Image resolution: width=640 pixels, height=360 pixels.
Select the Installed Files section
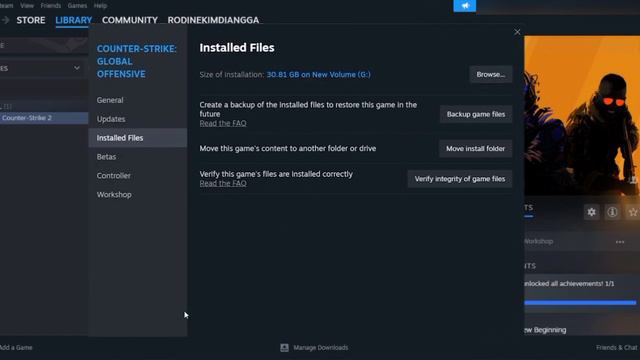pyautogui.click(x=138, y=138)
